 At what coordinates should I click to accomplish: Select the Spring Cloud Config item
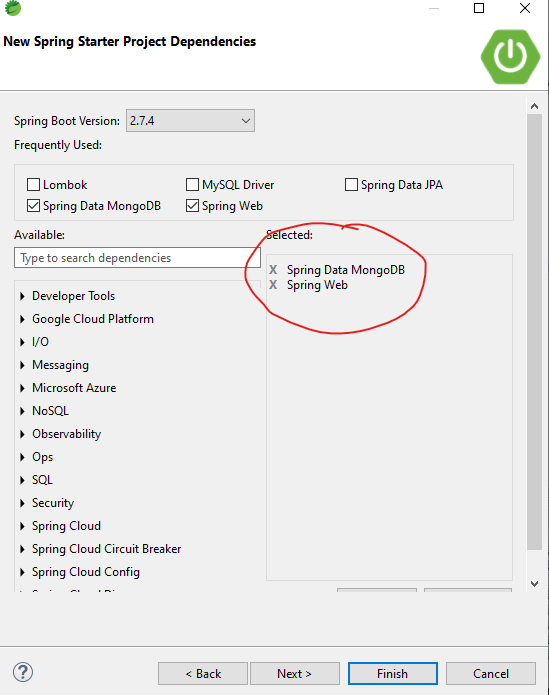click(x=86, y=572)
